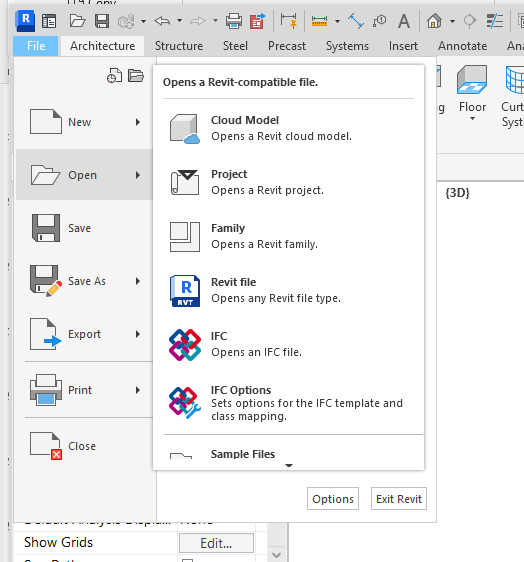
Task: Open the Measure tool dropdown arrow
Action: 337,21
